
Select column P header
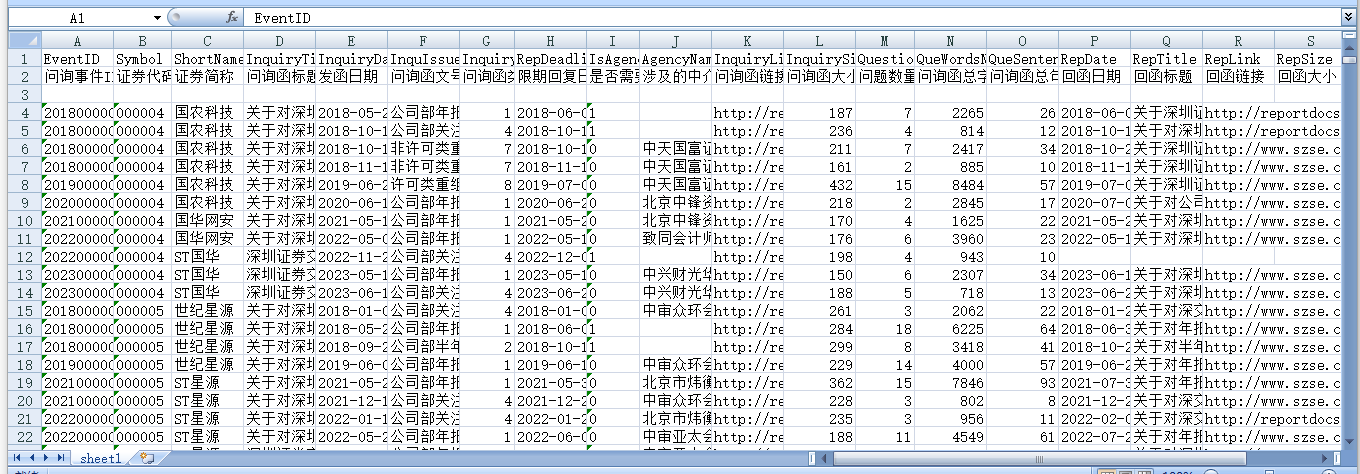1094,42
